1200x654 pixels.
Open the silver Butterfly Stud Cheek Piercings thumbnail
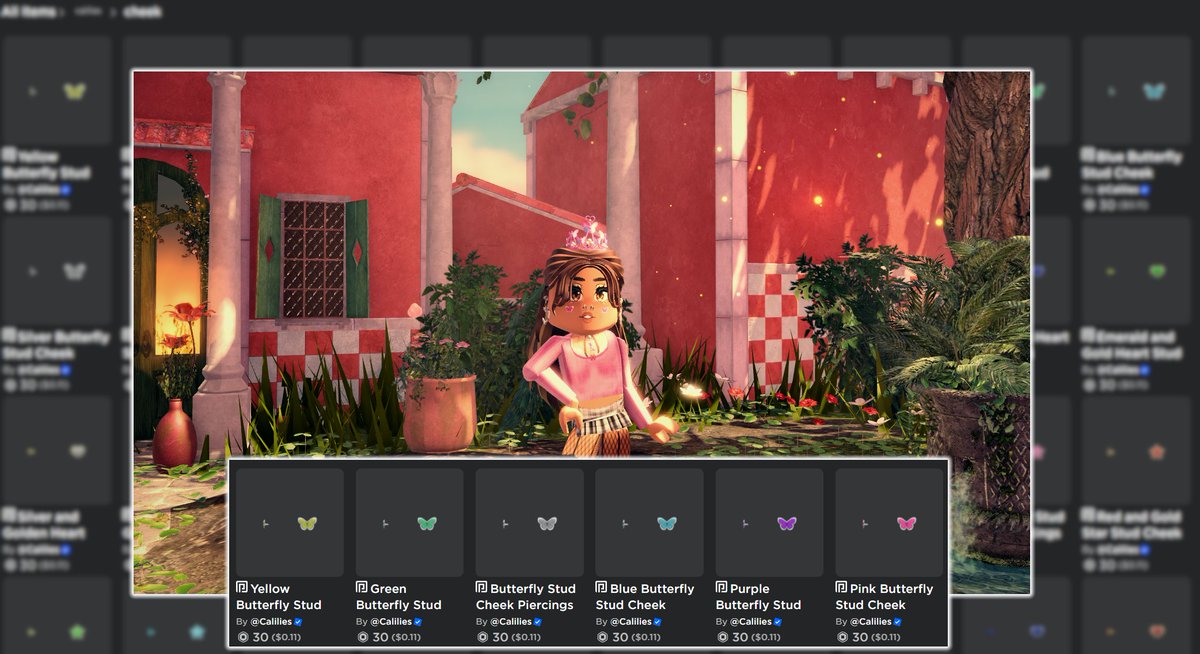(x=530, y=523)
